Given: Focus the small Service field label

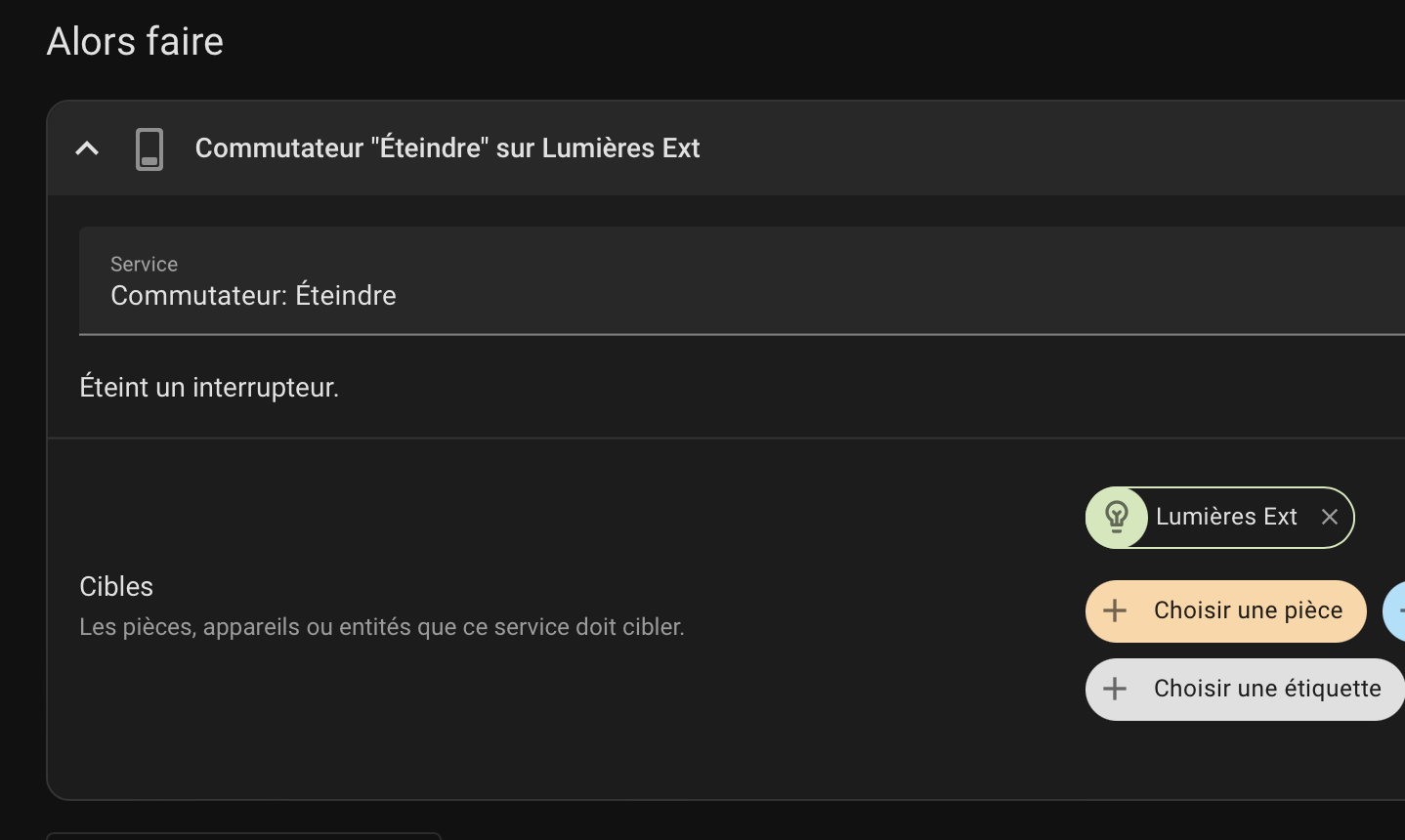Looking at the screenshot, I should [x=144, y=265].
